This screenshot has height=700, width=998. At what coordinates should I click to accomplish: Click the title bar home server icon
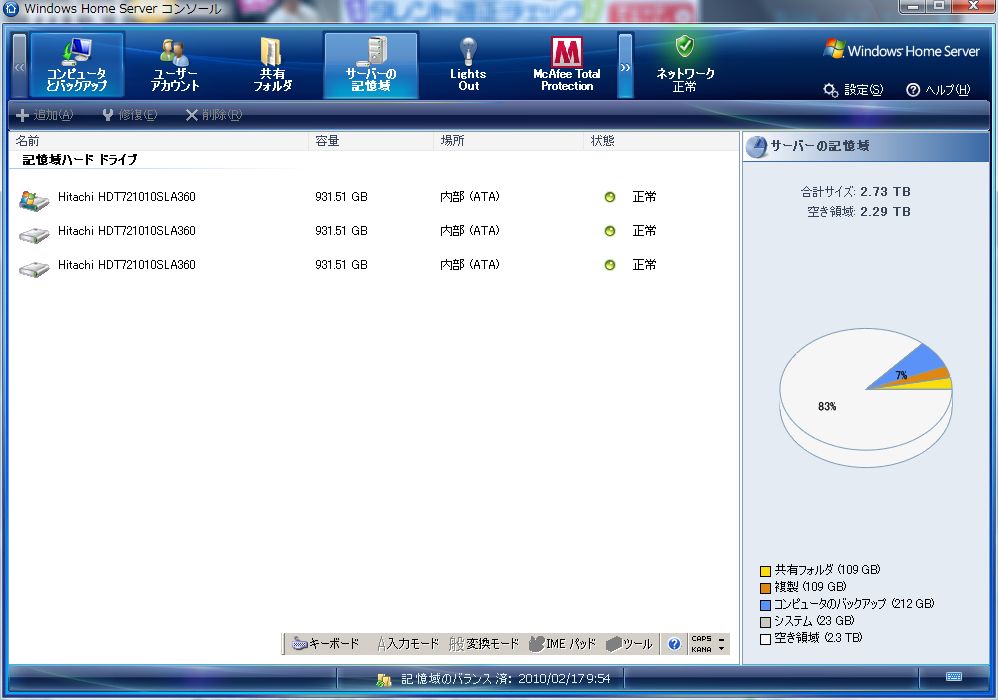(x=11, y=8)
